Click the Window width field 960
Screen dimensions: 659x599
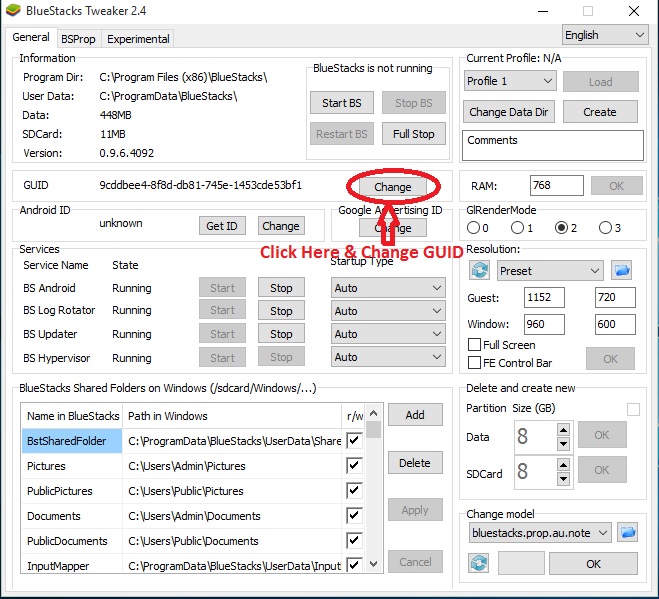tap(544, 324)
